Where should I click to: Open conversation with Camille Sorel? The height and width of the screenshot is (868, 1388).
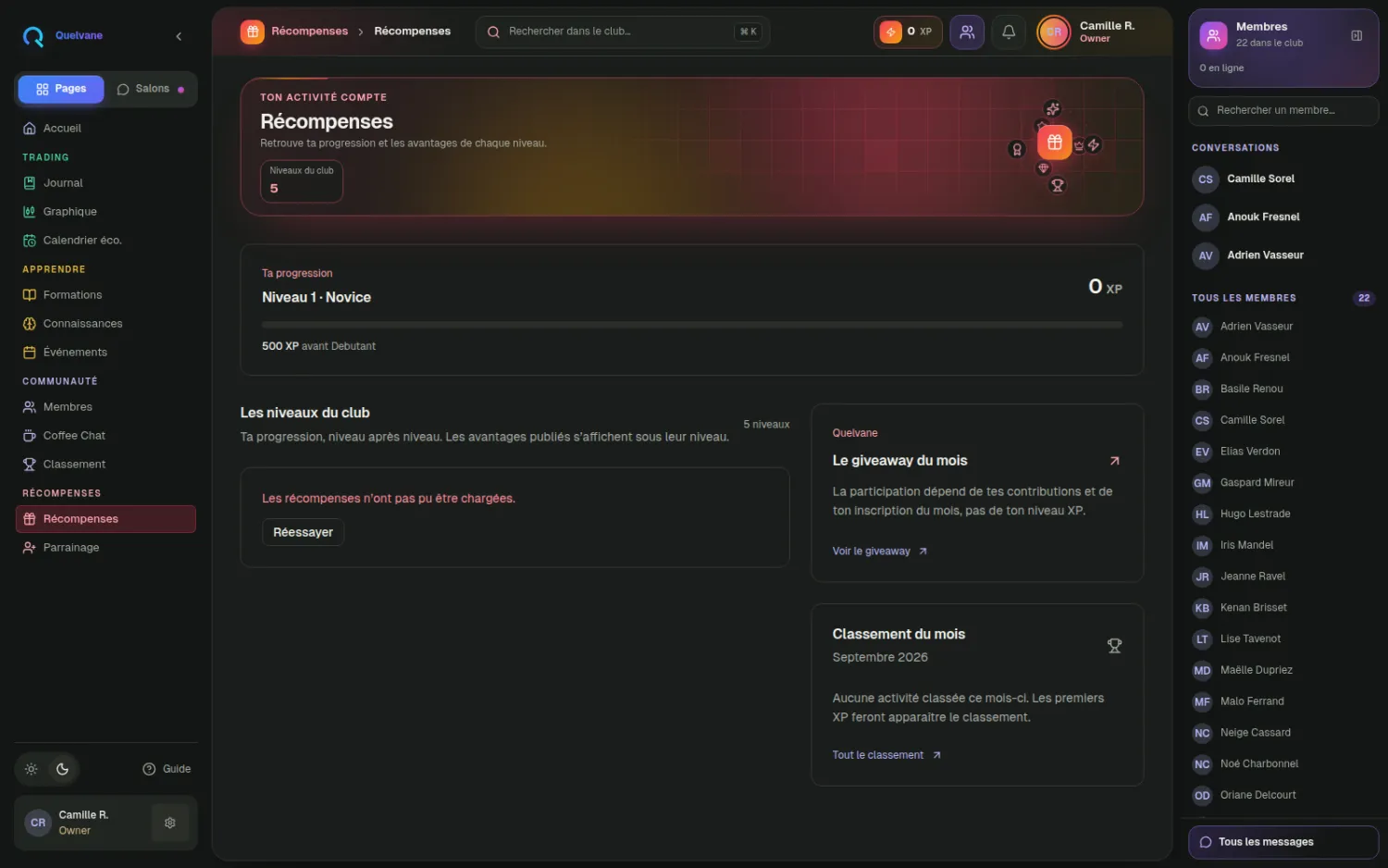pyautogui.click(x=1283, y=179)
